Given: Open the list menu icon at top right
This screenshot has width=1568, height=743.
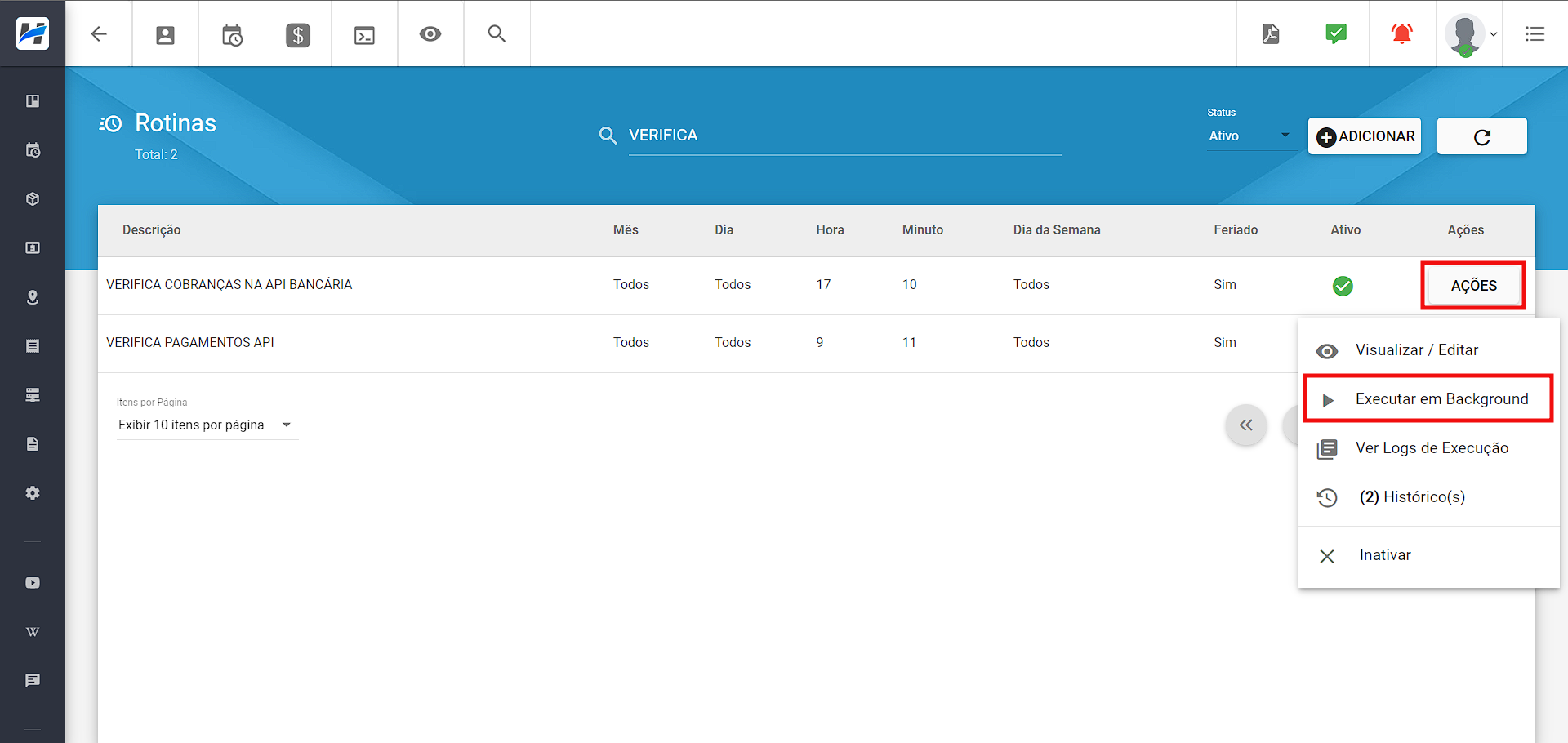Looking at the screenshot, I should click(x=1535, y=33).
